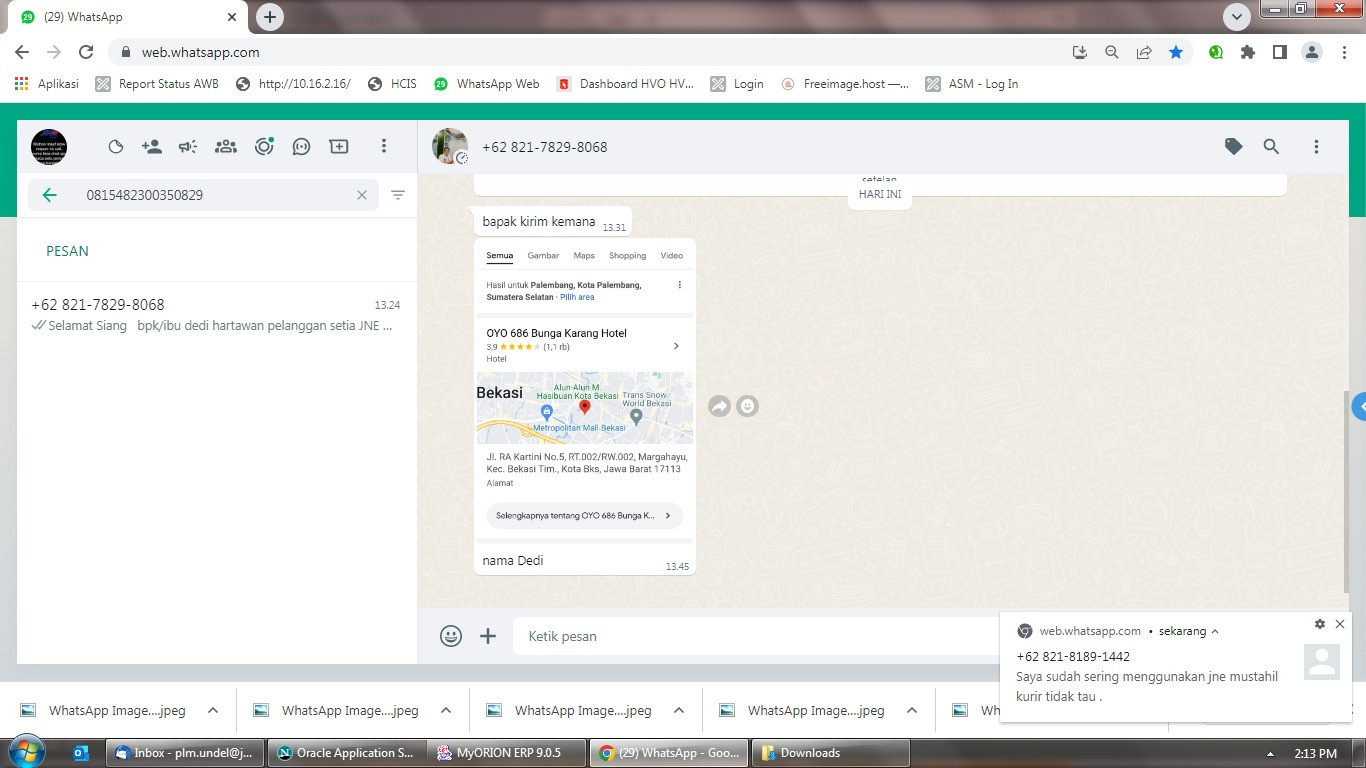
Task: Open the channels bubble icon
Action: click(301, 147)
